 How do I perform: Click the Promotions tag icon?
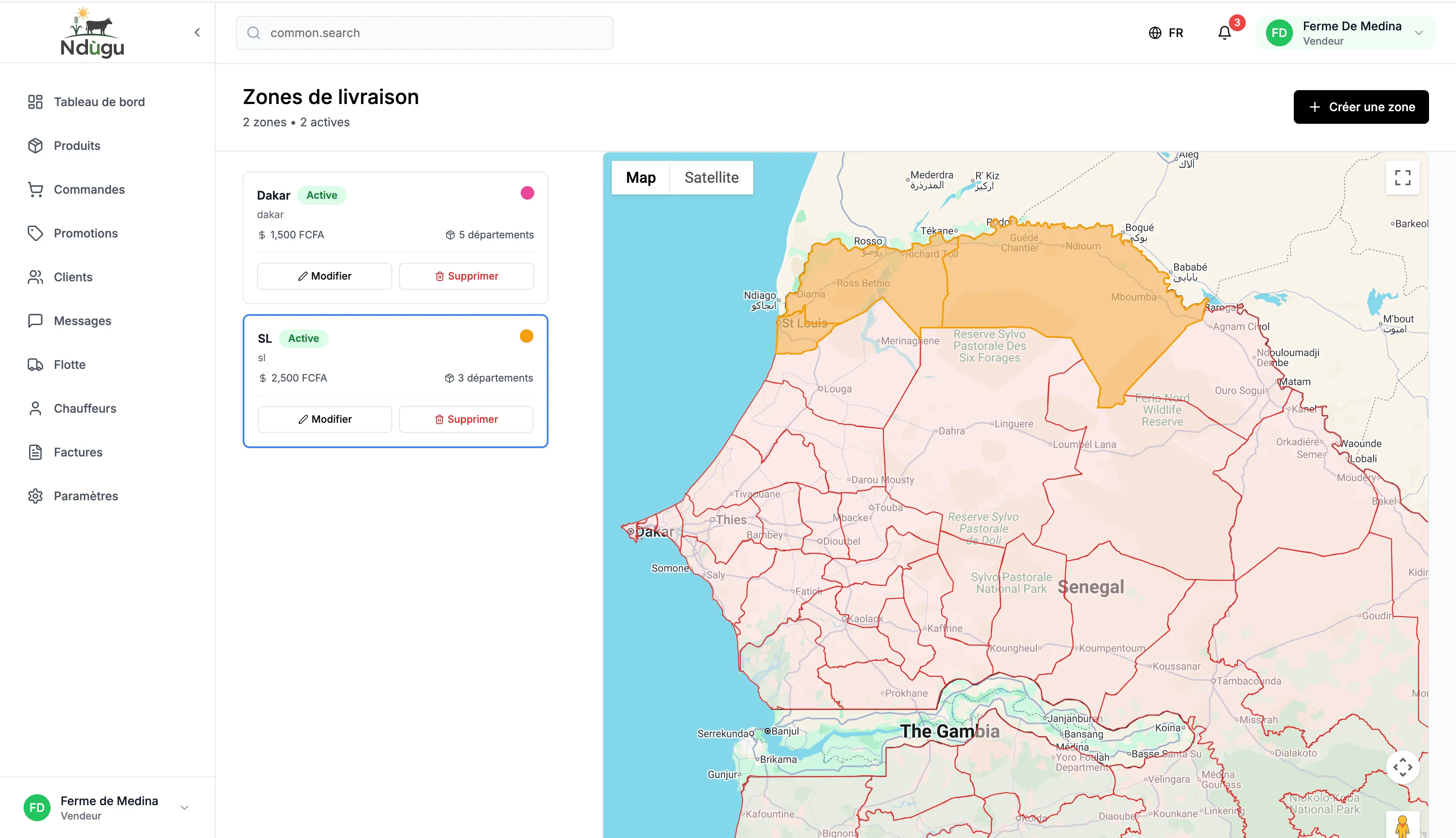pyautogui.click(x=35, y=233)
